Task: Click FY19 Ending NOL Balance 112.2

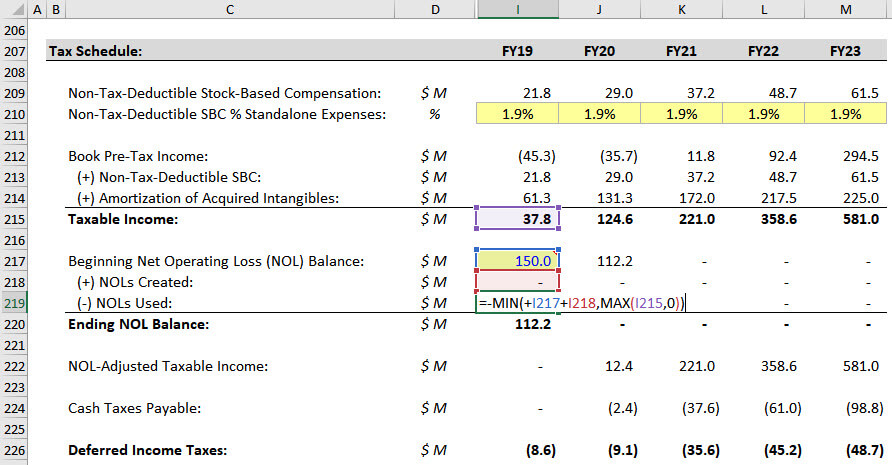Action: 532,324
